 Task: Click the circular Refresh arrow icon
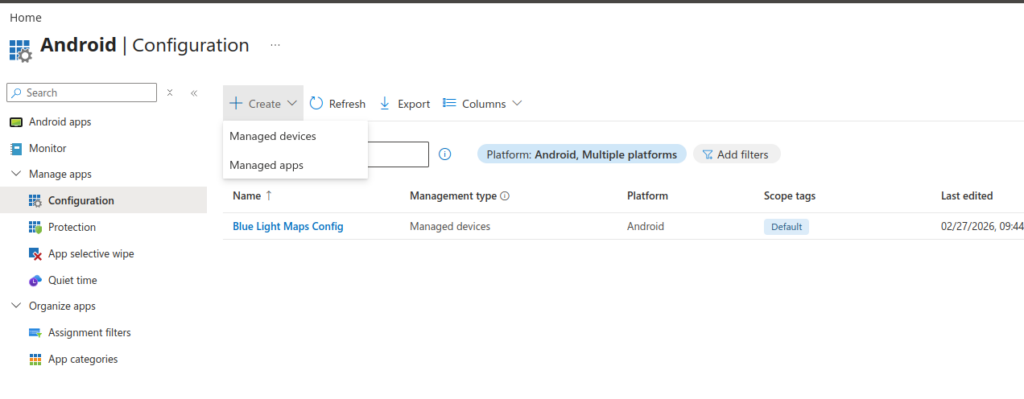tap(316, 103)
